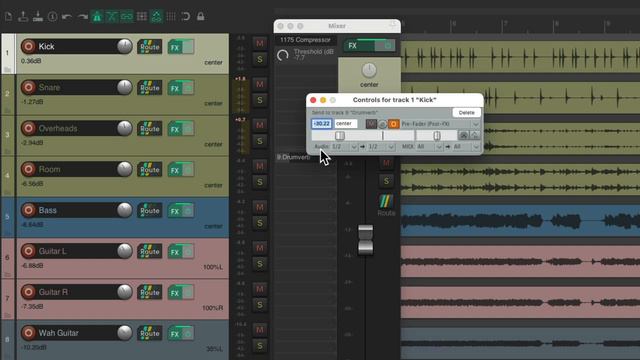Open the audio destination 1/2 dropdown
This screenshot has height=360, width=640.
coord(381,147)
